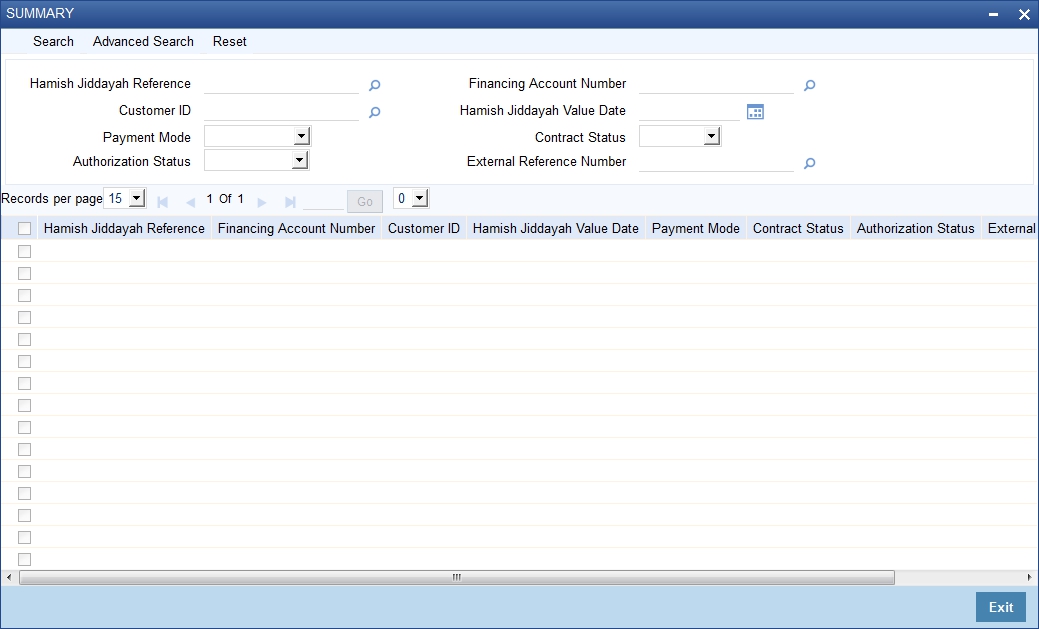Tick the second row checkbox in results
Screen dimensions: 1039x629
click(25, 273)
